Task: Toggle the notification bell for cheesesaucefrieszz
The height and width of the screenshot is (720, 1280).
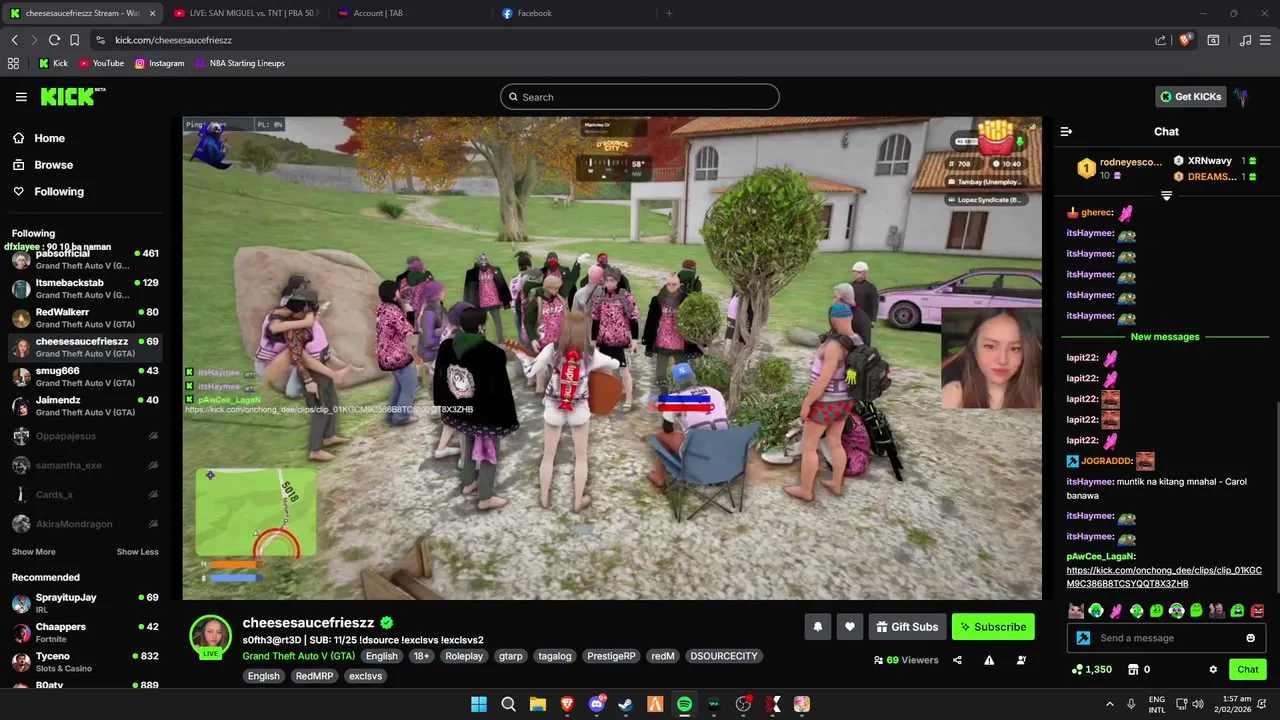Action: 817,627
